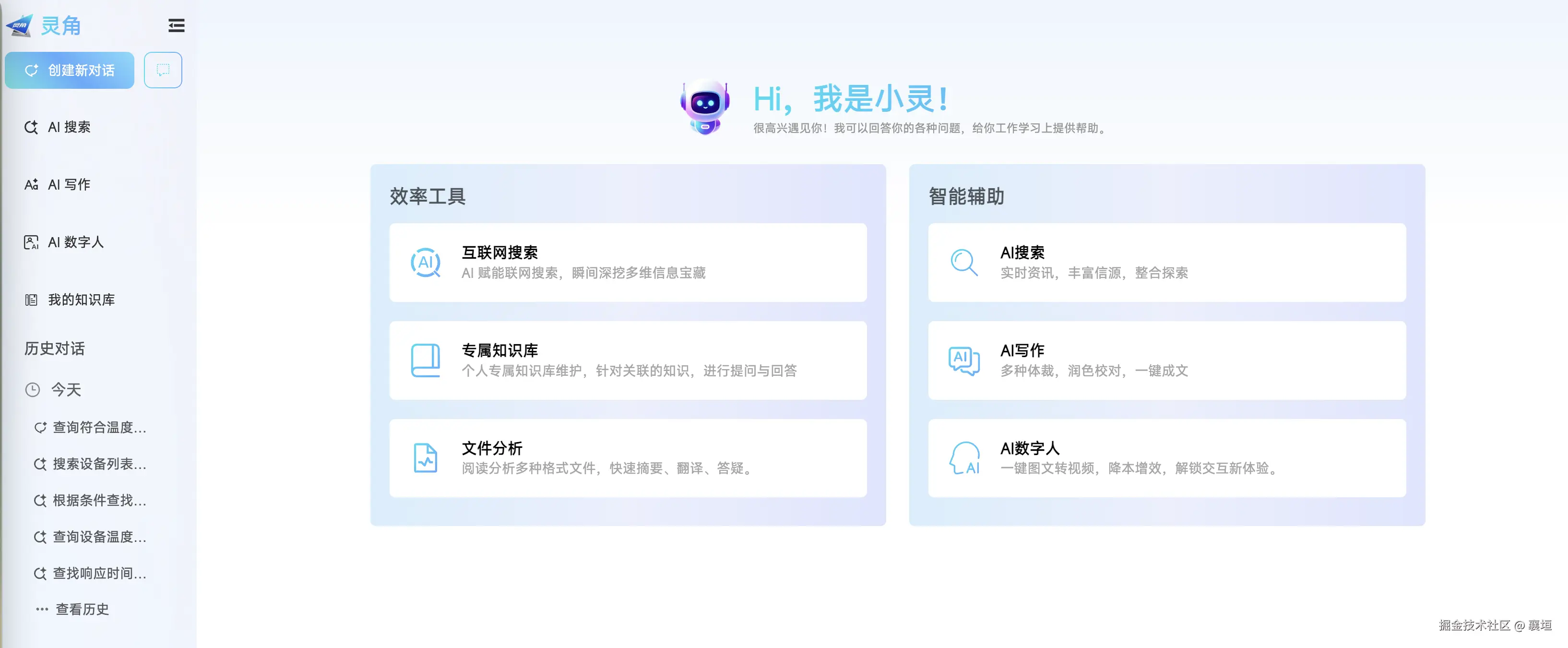The width and height of the screenshot is (1568, 648).
Task: Click the 互联网搜索 AI magnifier icon
Action: 426,263
